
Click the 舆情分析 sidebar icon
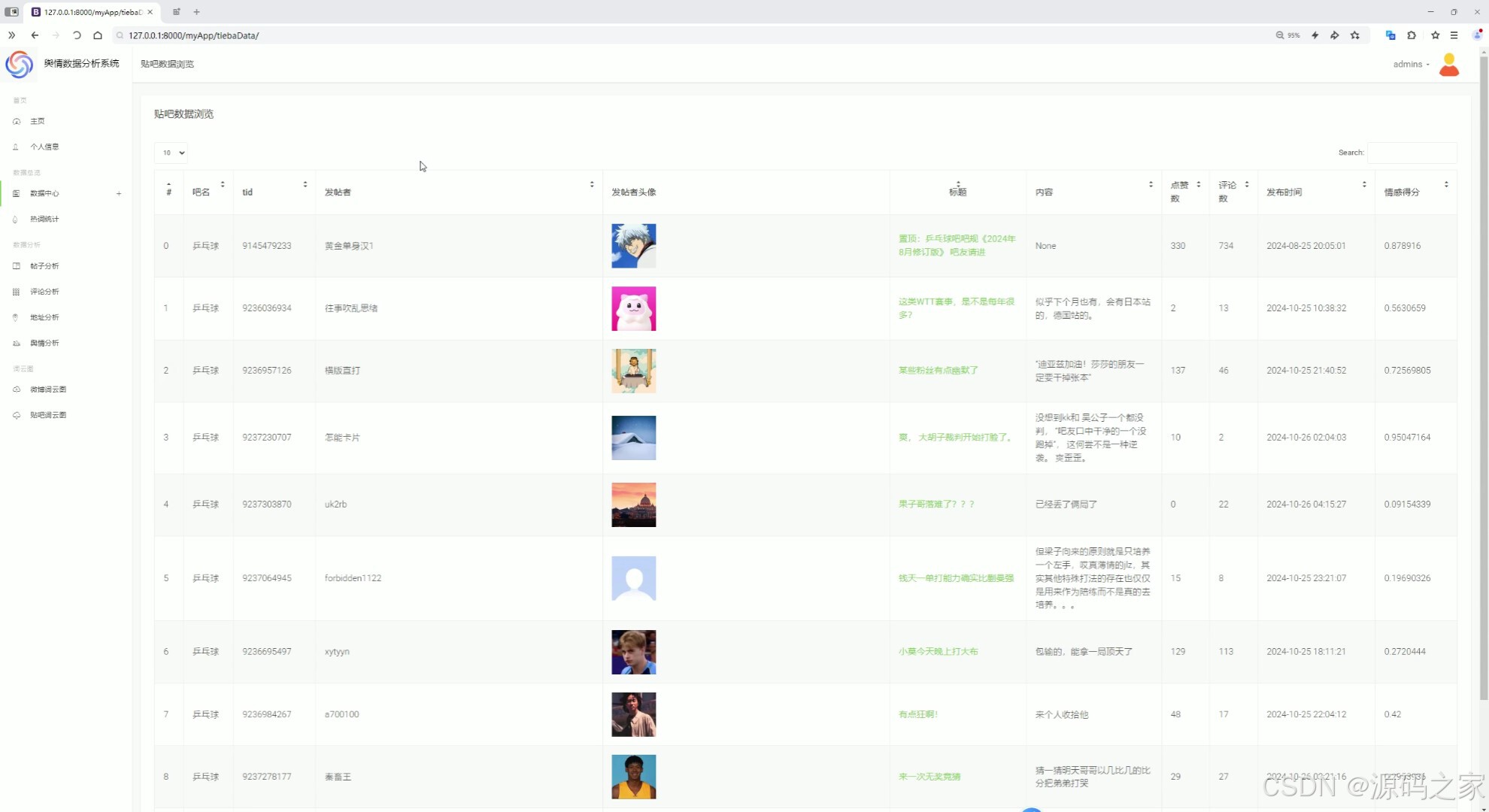pyautogui.click(x=17, y=343)
